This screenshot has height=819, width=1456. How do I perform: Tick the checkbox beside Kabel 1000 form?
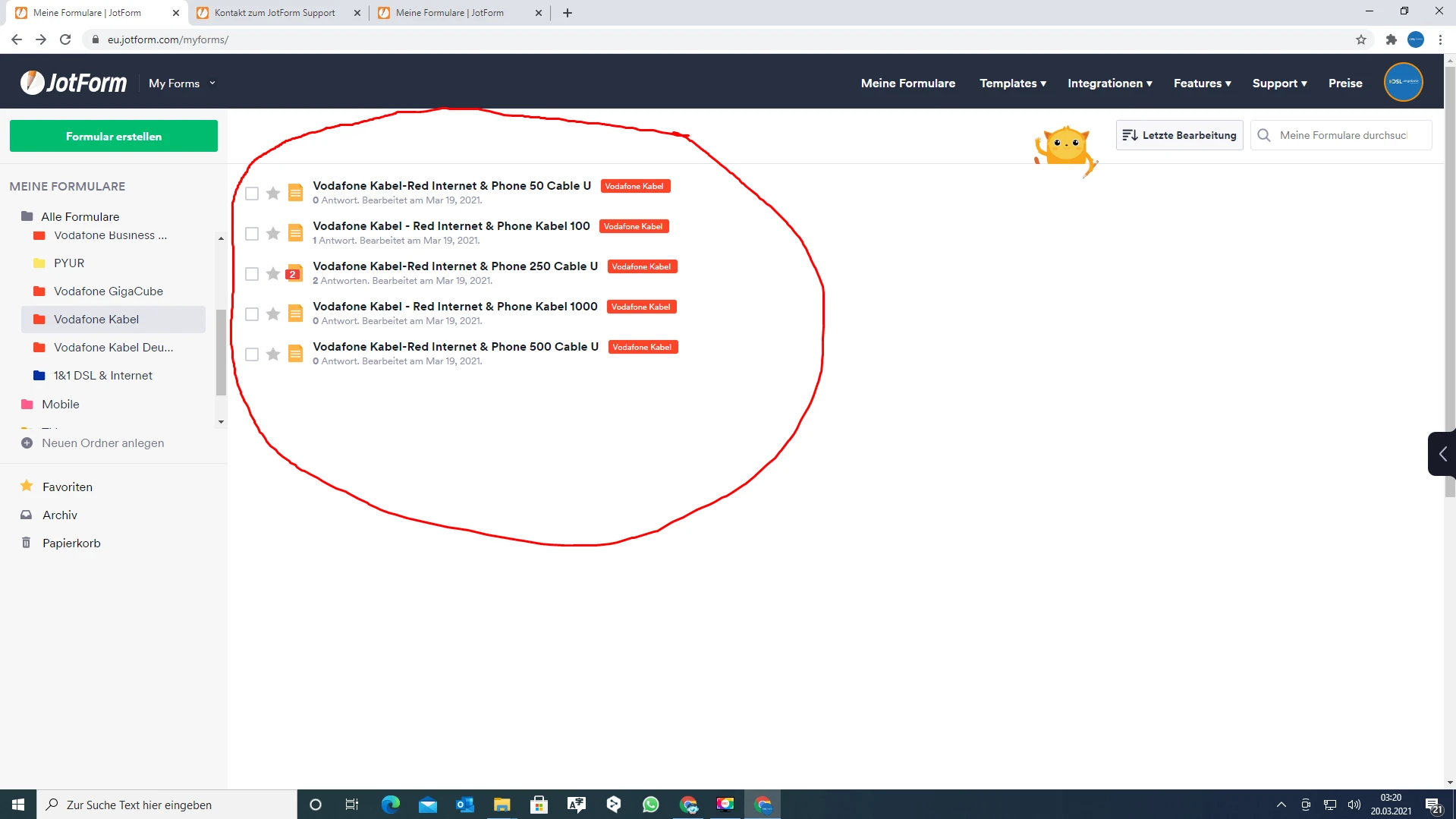[252, 313]
